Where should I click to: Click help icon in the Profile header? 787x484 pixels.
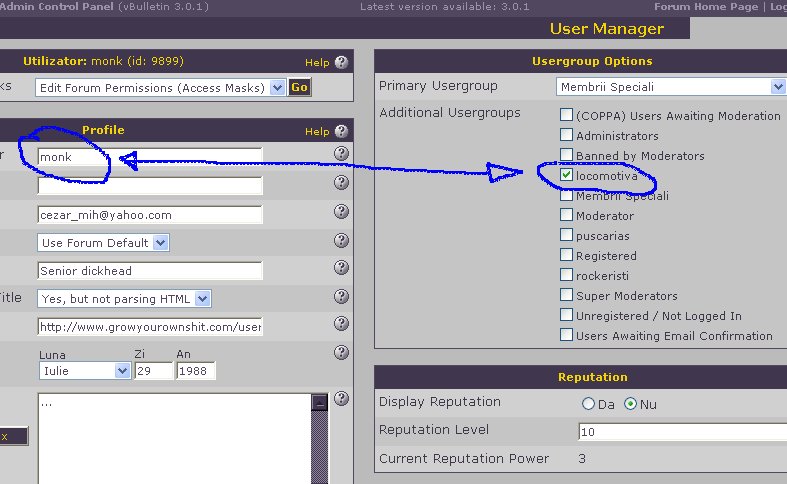[341, 131]
